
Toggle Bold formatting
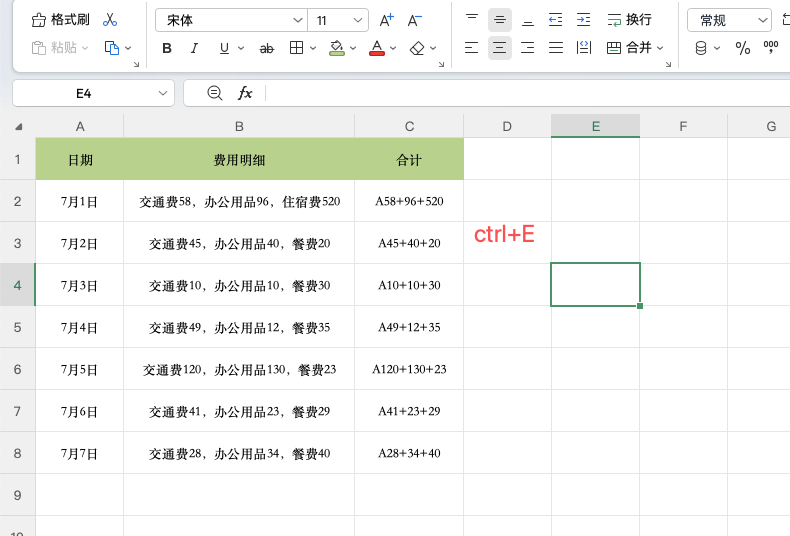coord(167,48)
